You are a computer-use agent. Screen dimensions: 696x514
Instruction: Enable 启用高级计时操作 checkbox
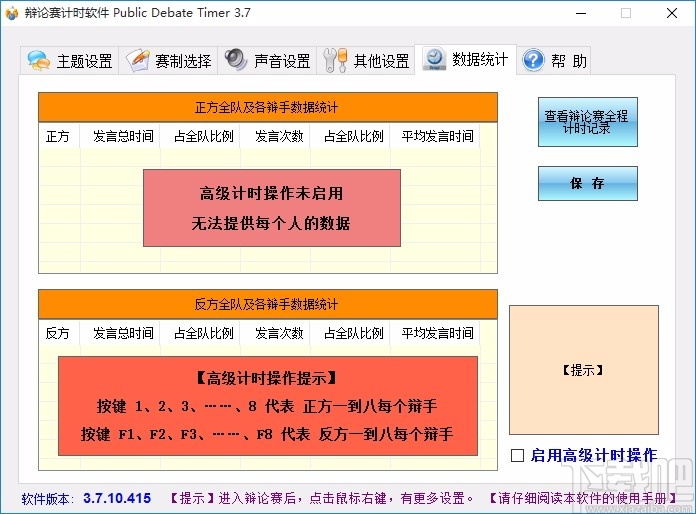pyautogui.click(x=517, y=455)
